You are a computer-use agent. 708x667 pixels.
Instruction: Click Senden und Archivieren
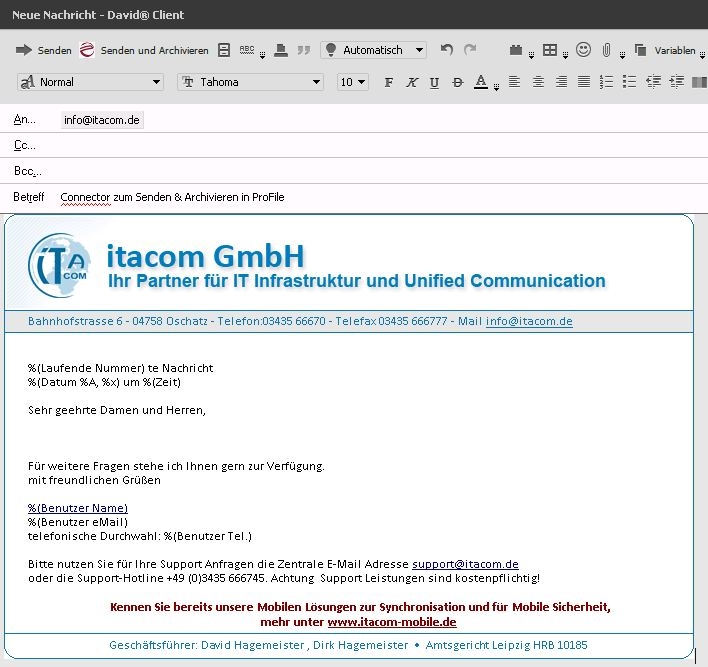(x=144, y=50)
